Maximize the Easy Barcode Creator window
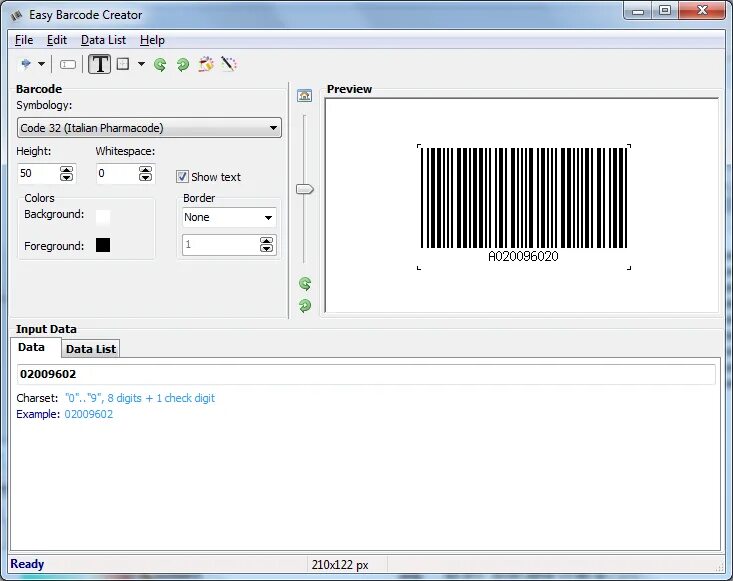The image size is (733, 581). 665,11
